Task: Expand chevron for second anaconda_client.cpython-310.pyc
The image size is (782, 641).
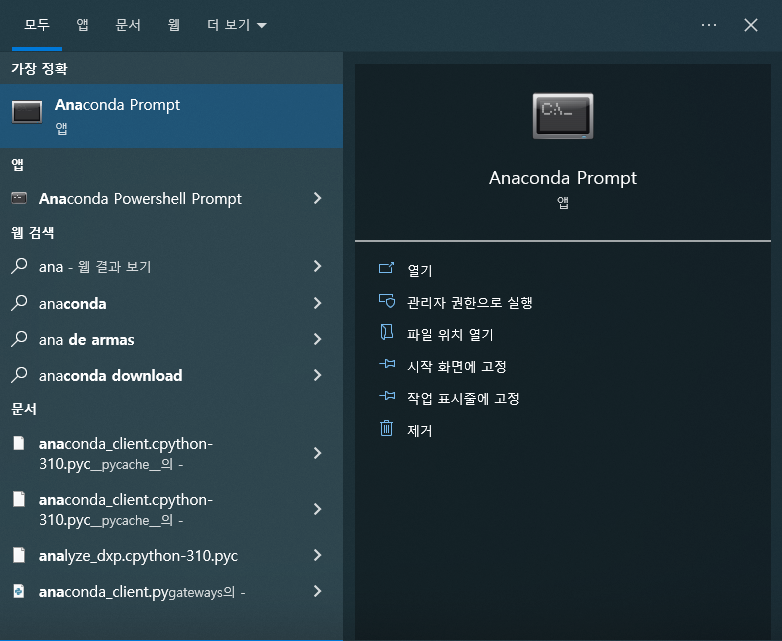Action: (318, 509)
